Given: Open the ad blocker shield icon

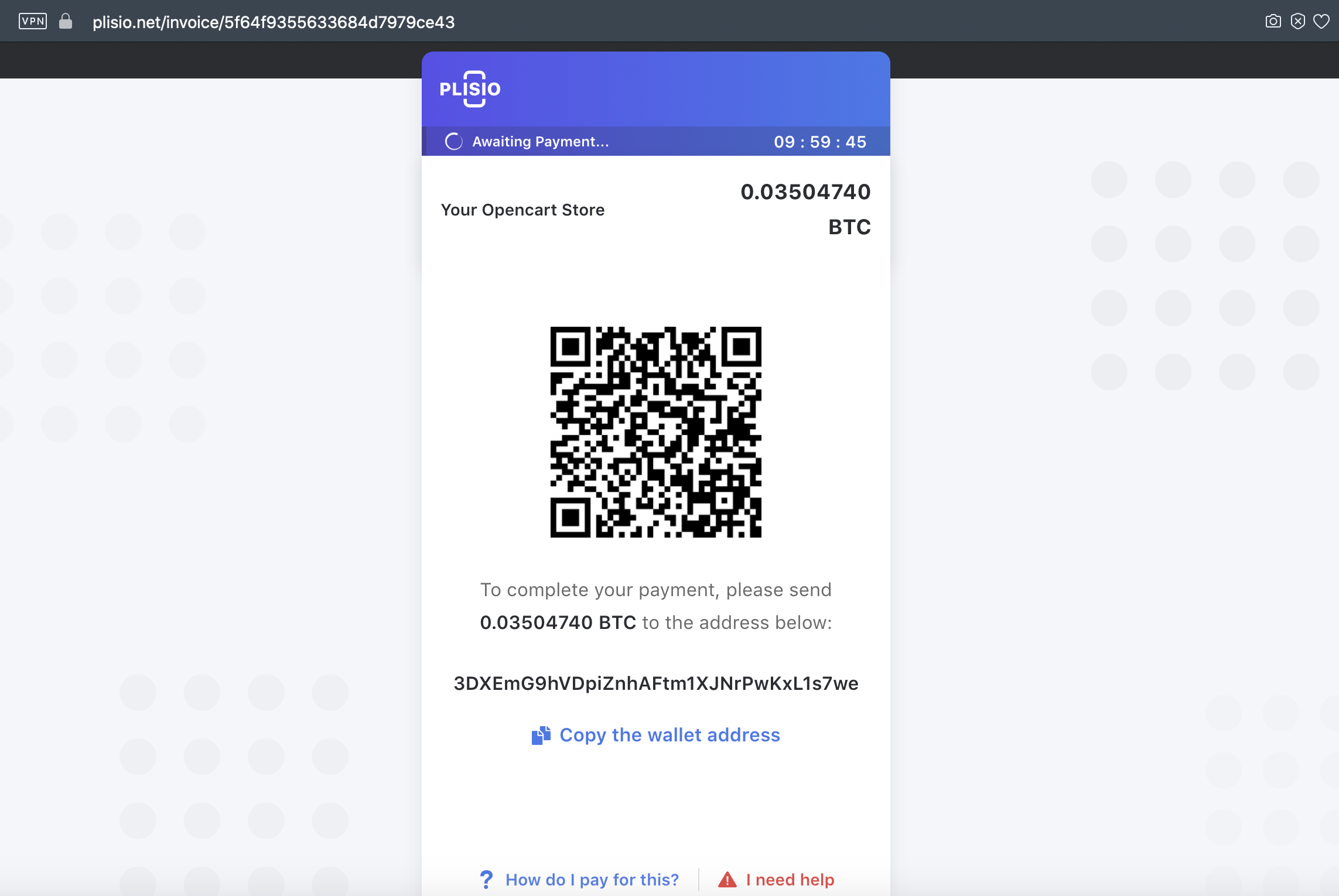Looking at the screenshot, I should 1298,22.
